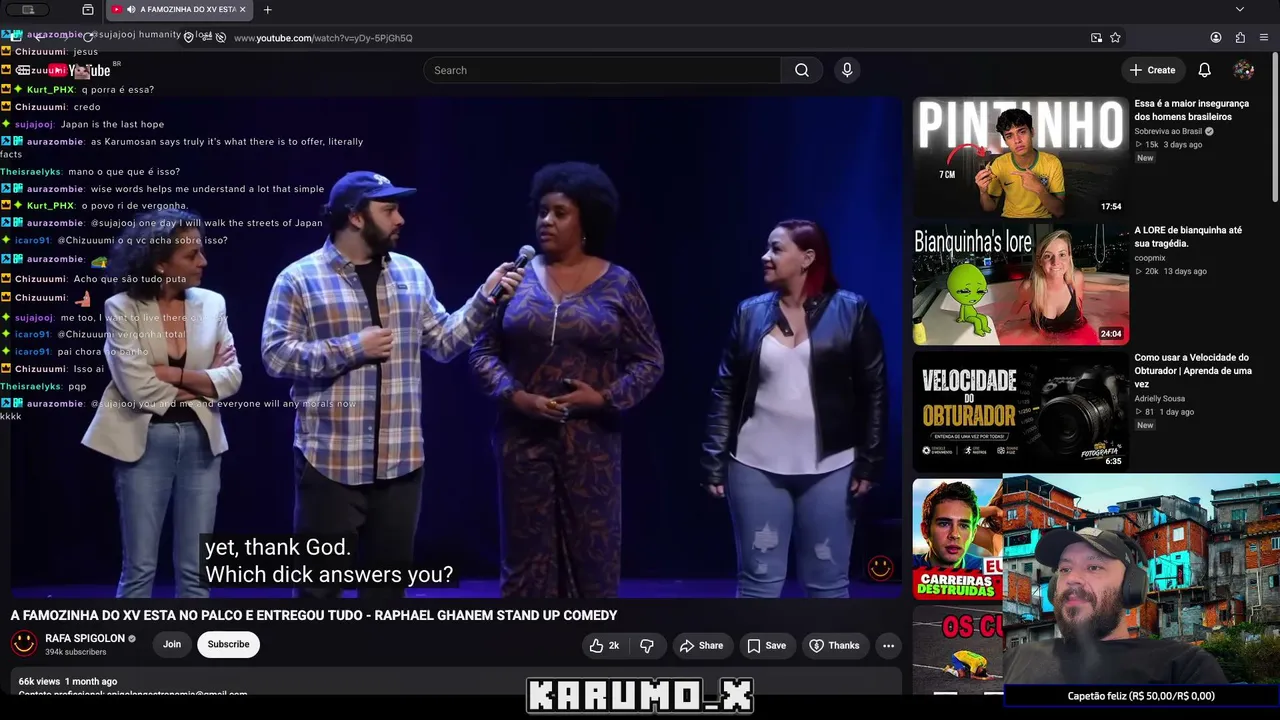Open the YouTube account avatar menu
The height and width of the screenshot is (720, 1280).
(x=1244, y=70)
